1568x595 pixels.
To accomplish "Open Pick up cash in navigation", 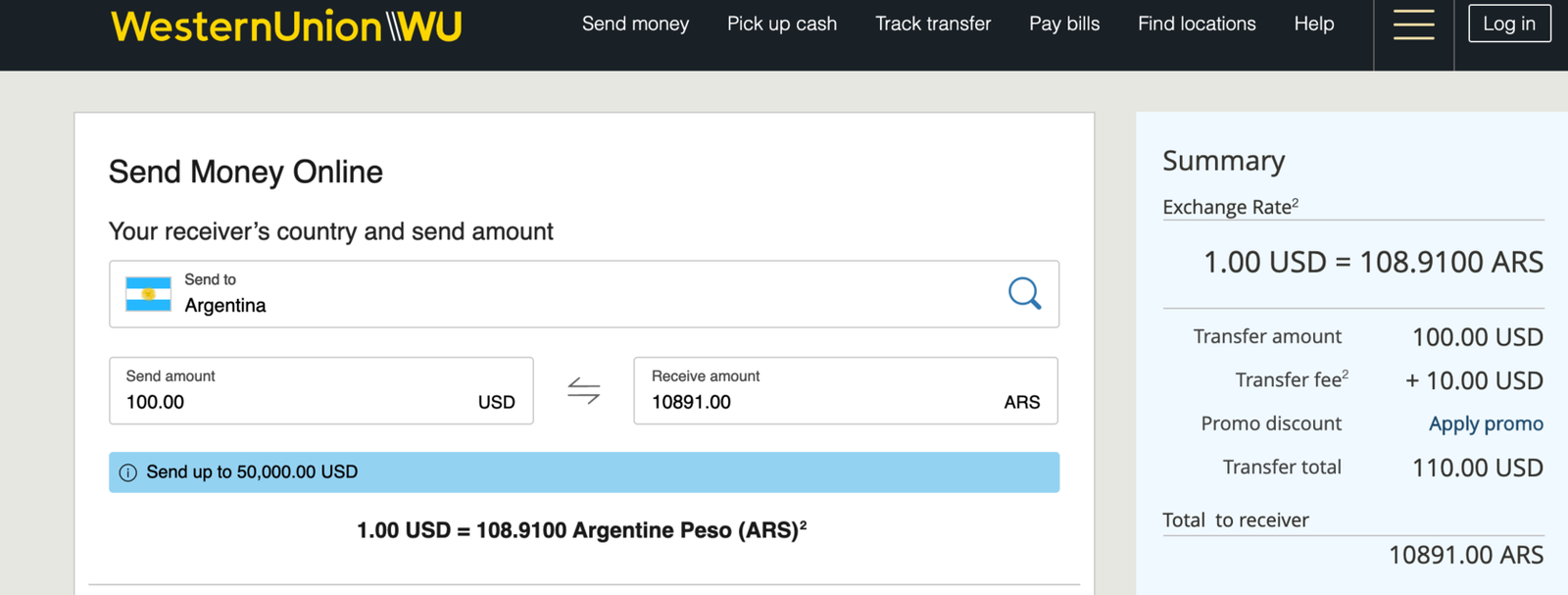I will point(782,24).
